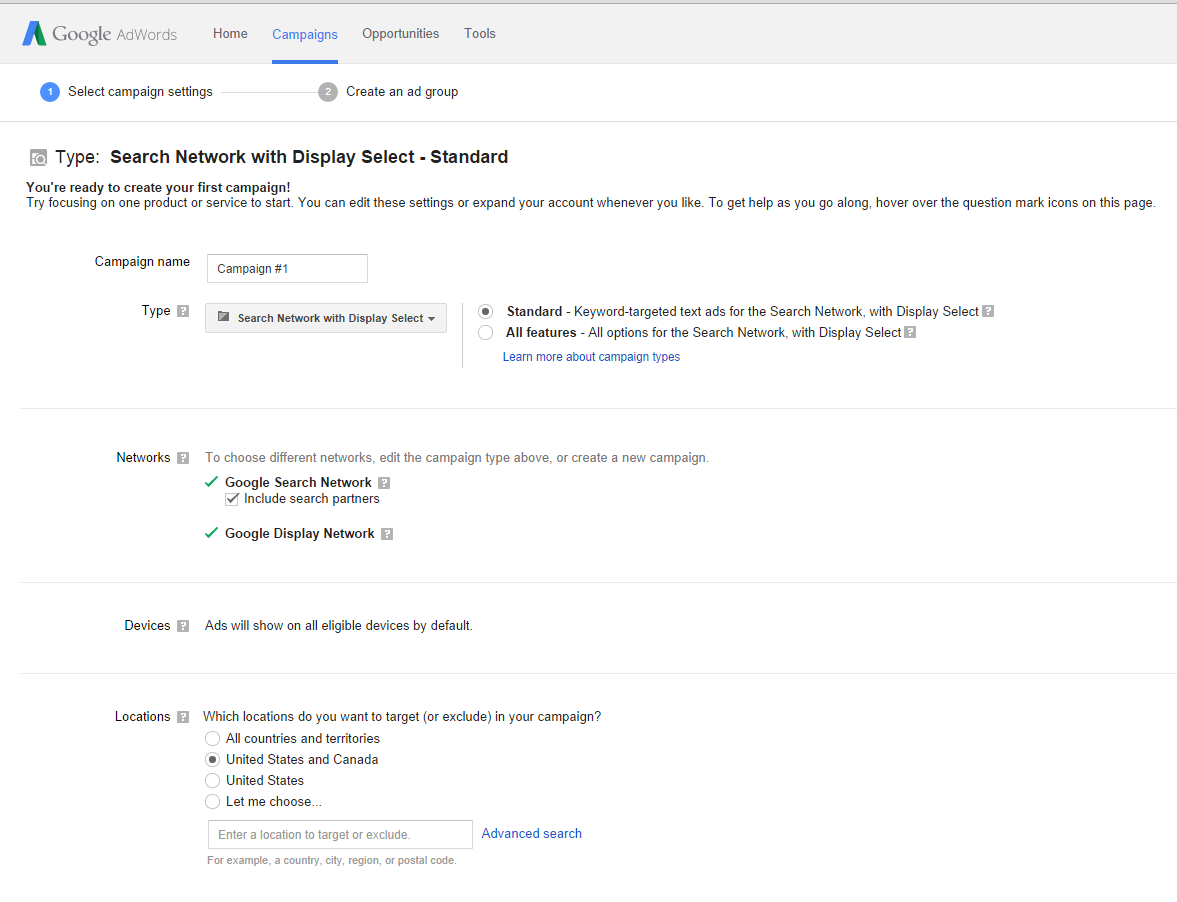Click the Locations label text

tap(143, 717)
